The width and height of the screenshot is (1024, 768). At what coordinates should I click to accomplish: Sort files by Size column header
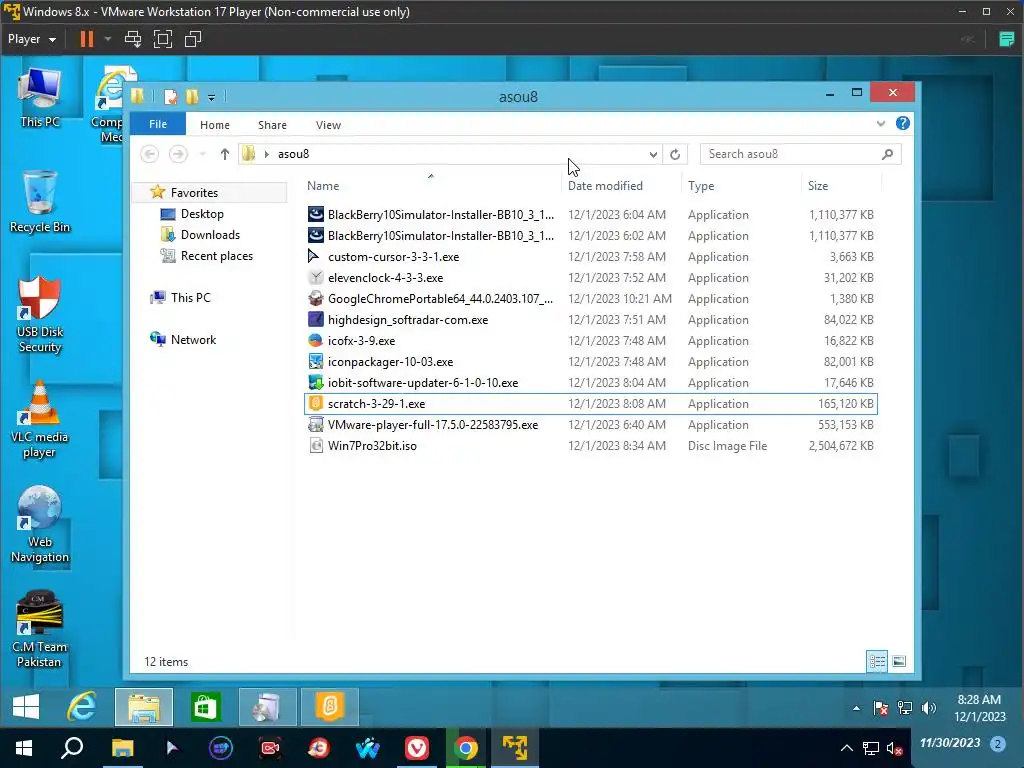[818, 186]
